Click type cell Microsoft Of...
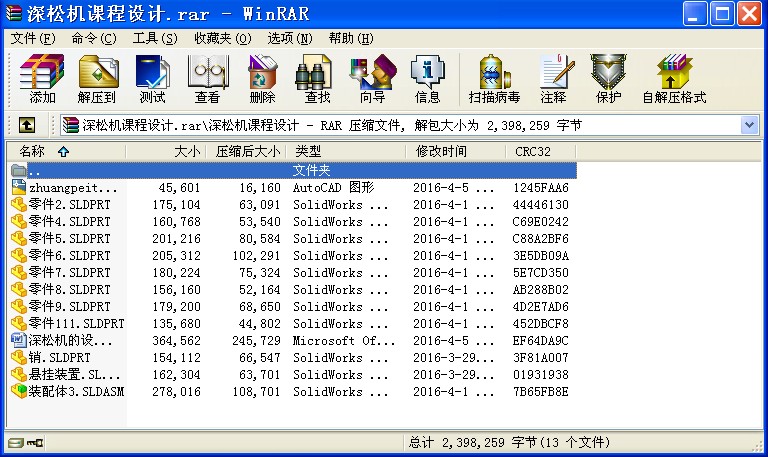768x457 pixels. 344,340
